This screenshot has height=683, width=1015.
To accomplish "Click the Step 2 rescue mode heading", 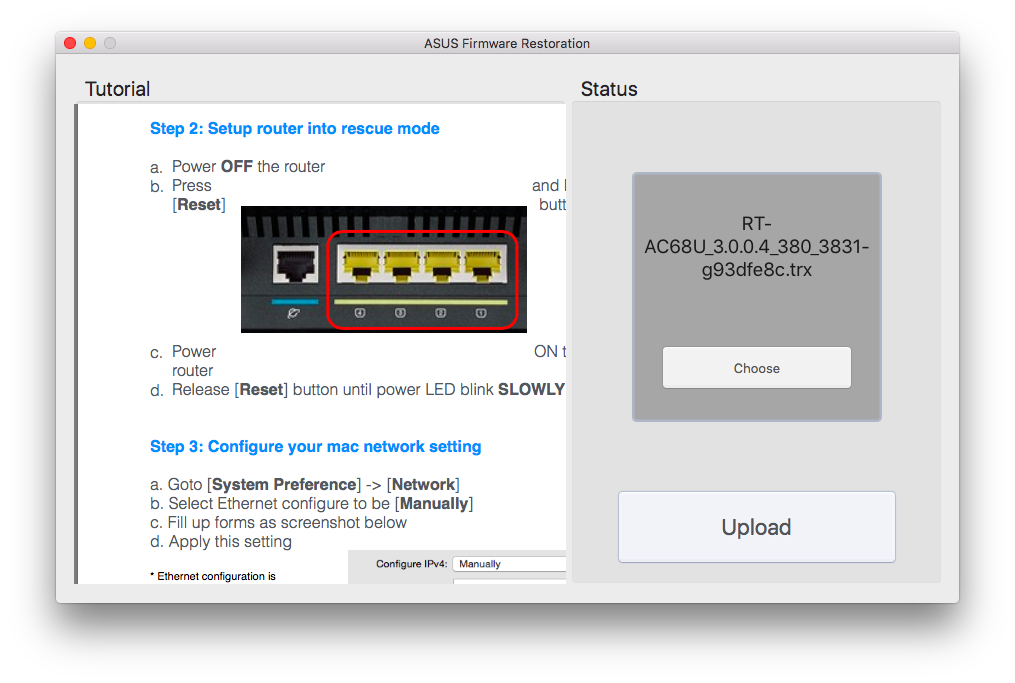I will [x=295, y=128].
